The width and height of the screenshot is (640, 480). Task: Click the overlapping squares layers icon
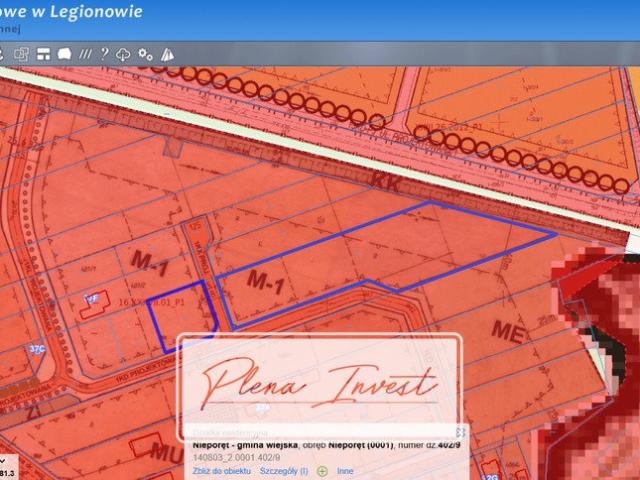[21, 54]
